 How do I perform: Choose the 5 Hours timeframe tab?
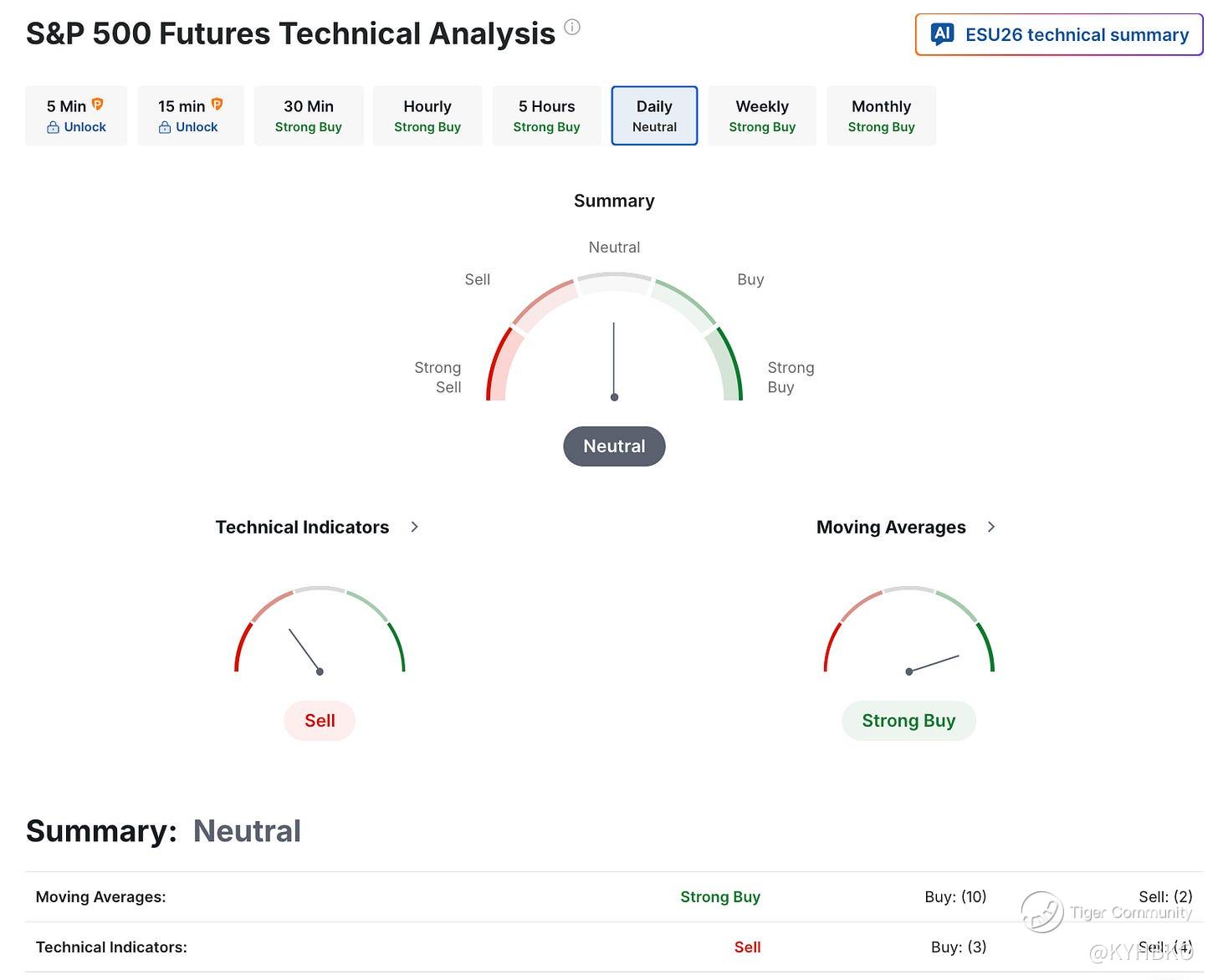pos(546,115)
